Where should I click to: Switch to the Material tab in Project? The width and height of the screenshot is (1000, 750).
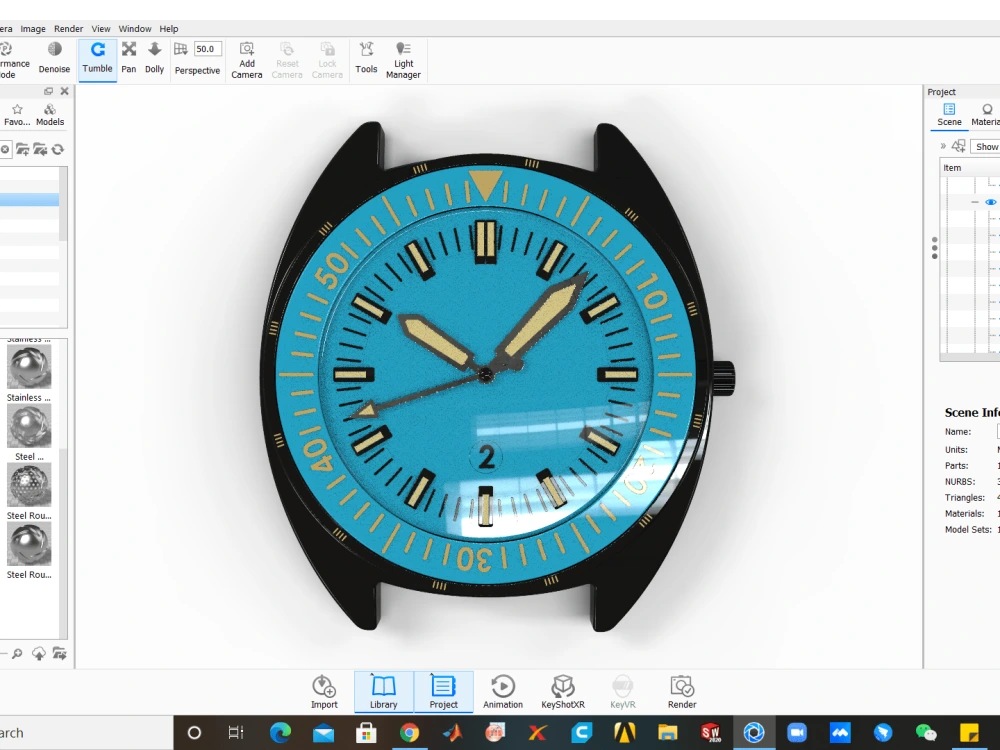coord(985,115)
